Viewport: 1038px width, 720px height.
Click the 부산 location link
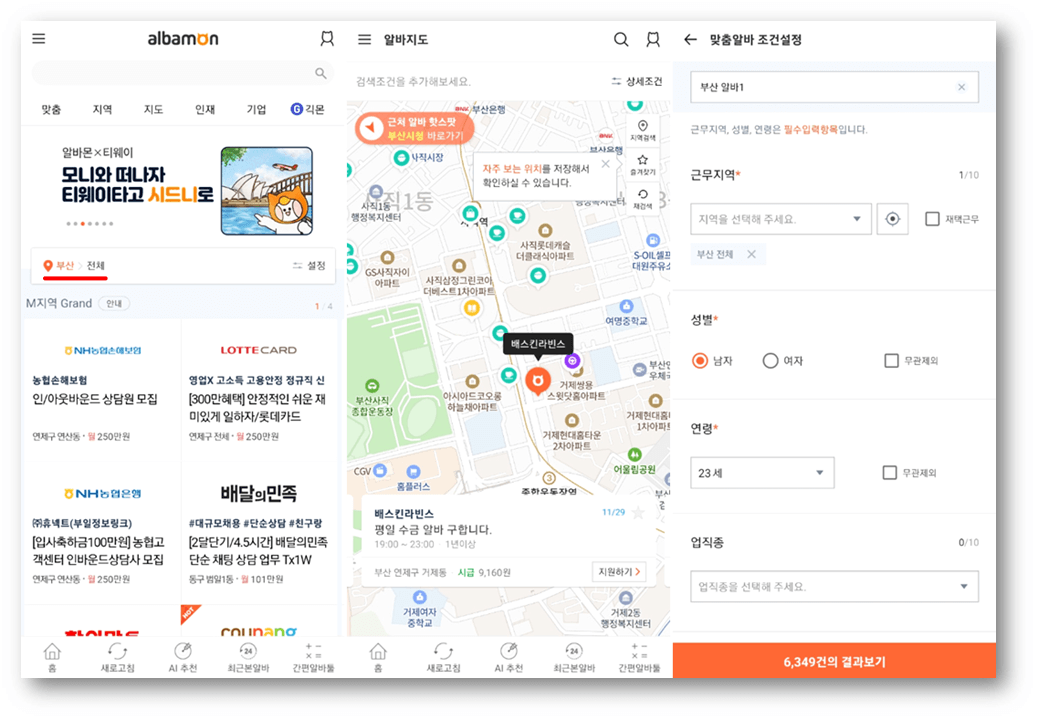click(x=65, y=265)
